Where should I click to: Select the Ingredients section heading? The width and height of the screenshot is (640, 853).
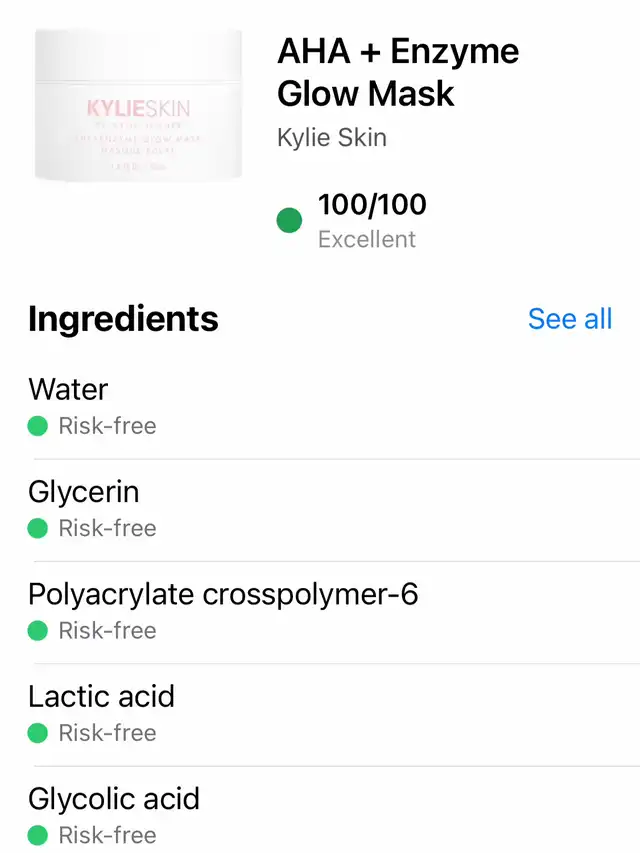(x=123, y=319)
